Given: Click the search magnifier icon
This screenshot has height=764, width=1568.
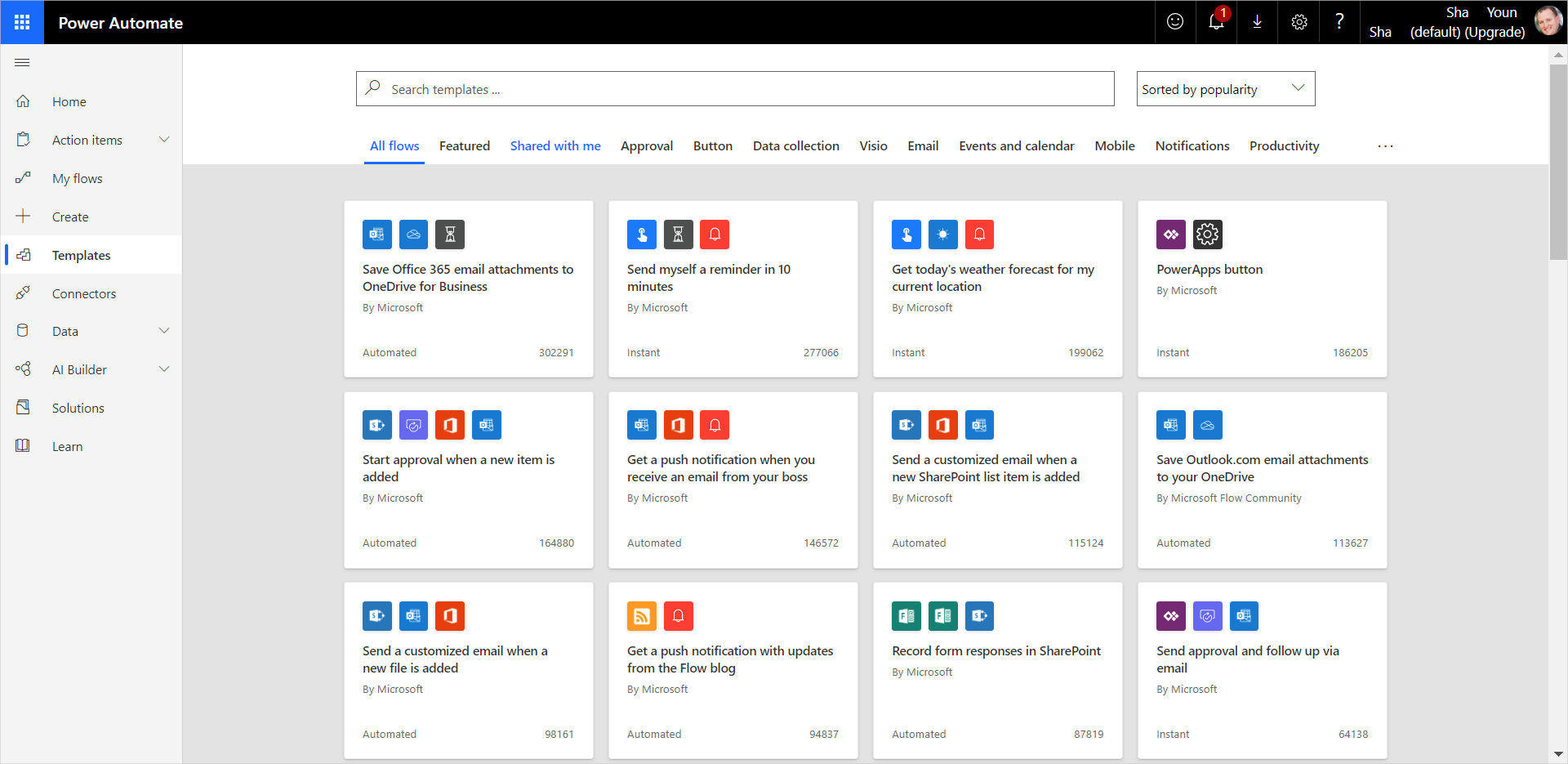Looking at the screenshot, I should [x=373, y=87].
